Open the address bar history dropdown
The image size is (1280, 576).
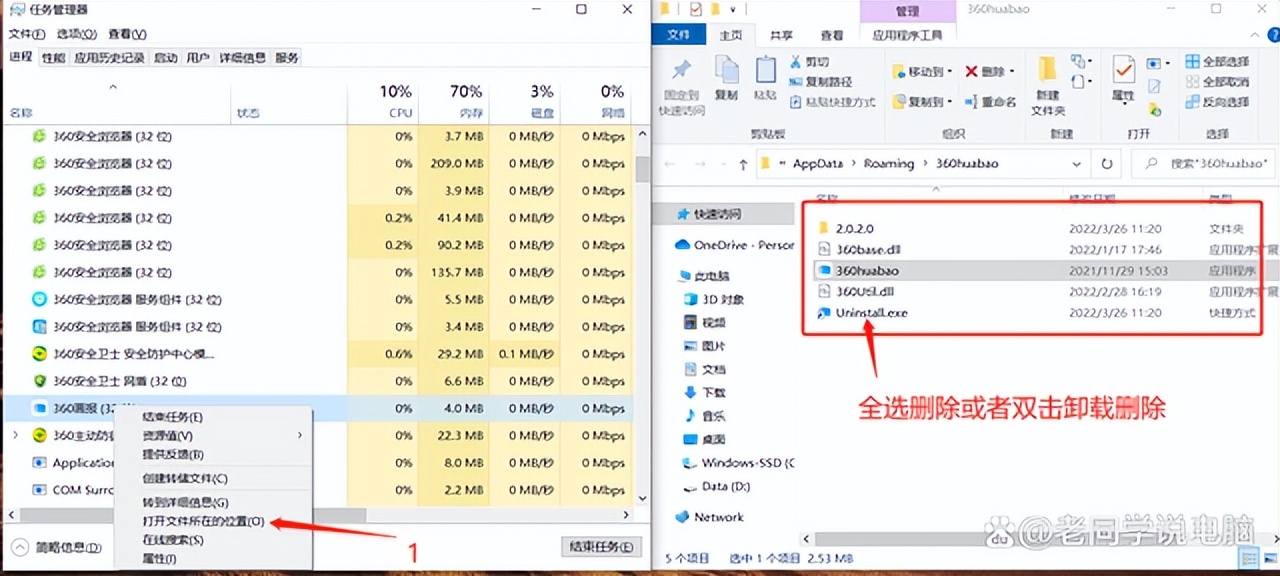pos(1076,163)
